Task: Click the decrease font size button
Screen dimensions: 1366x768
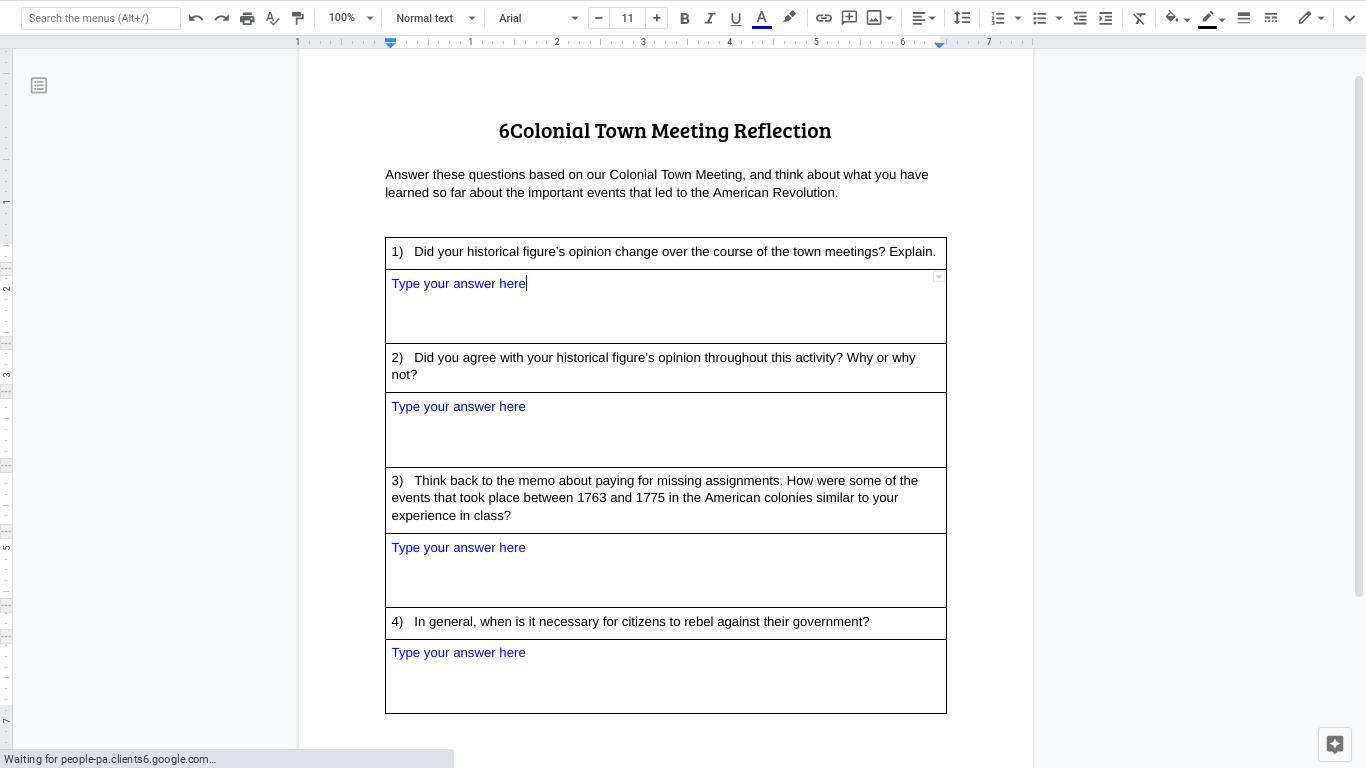Action: 599,18
